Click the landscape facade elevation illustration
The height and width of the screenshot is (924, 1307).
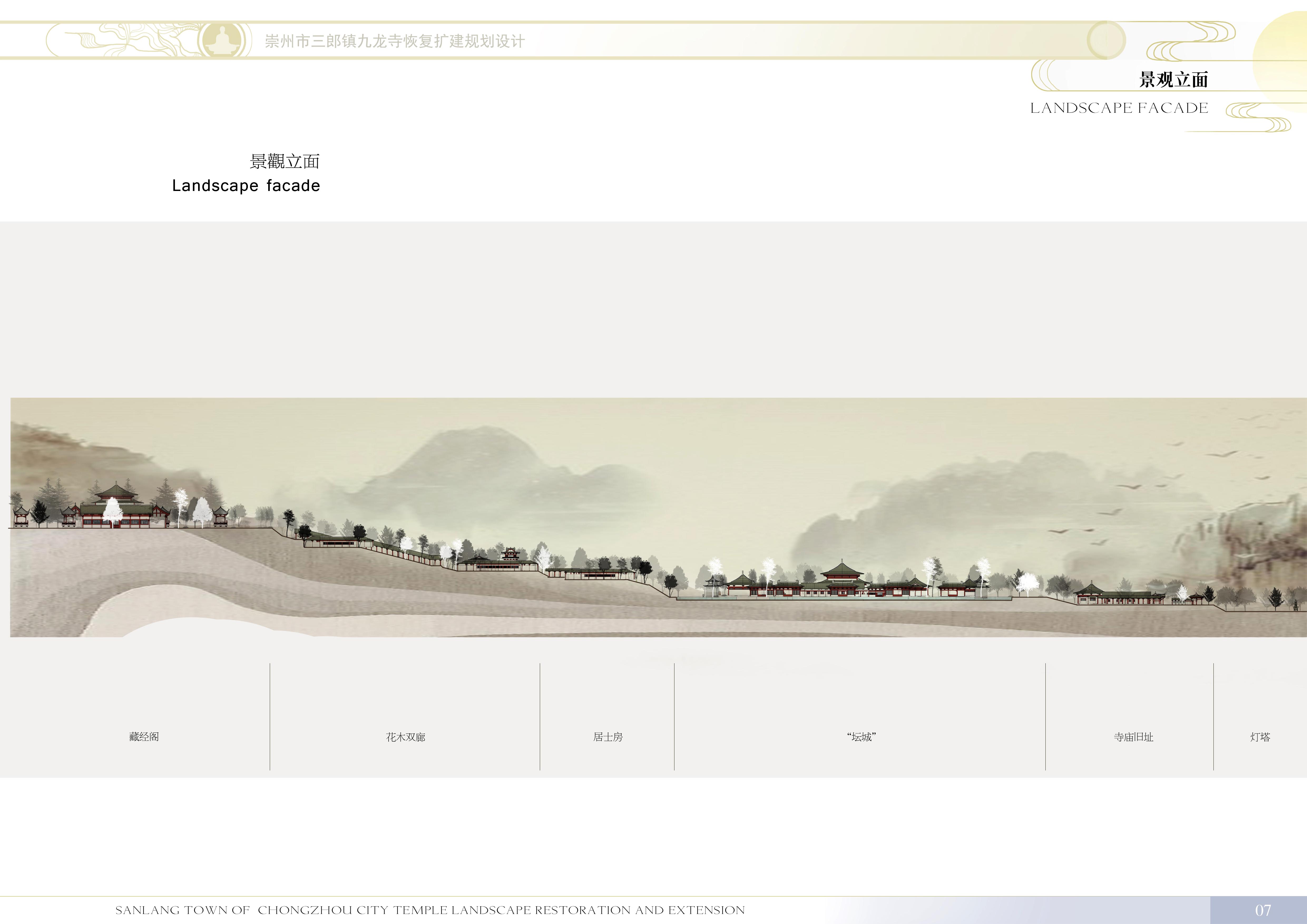pos(659,517)
